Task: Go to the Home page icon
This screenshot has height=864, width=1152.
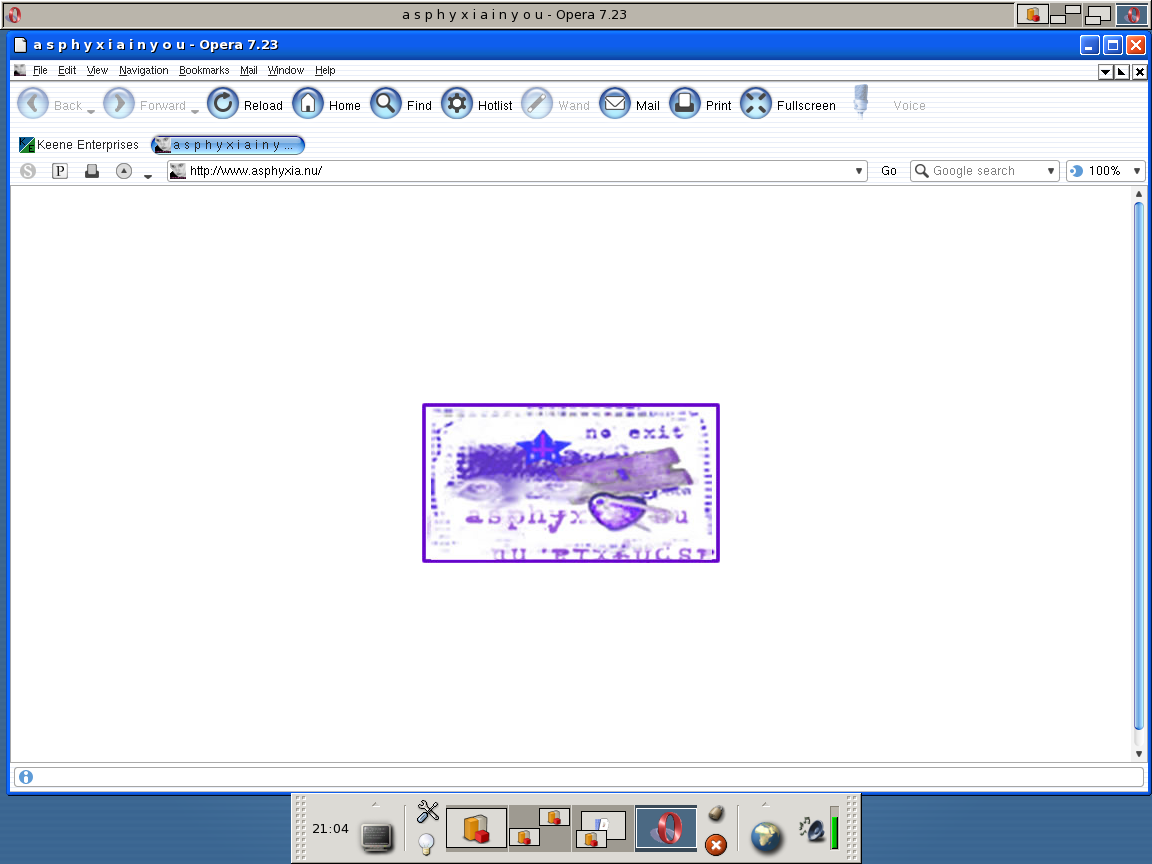Action: point(308,104)
